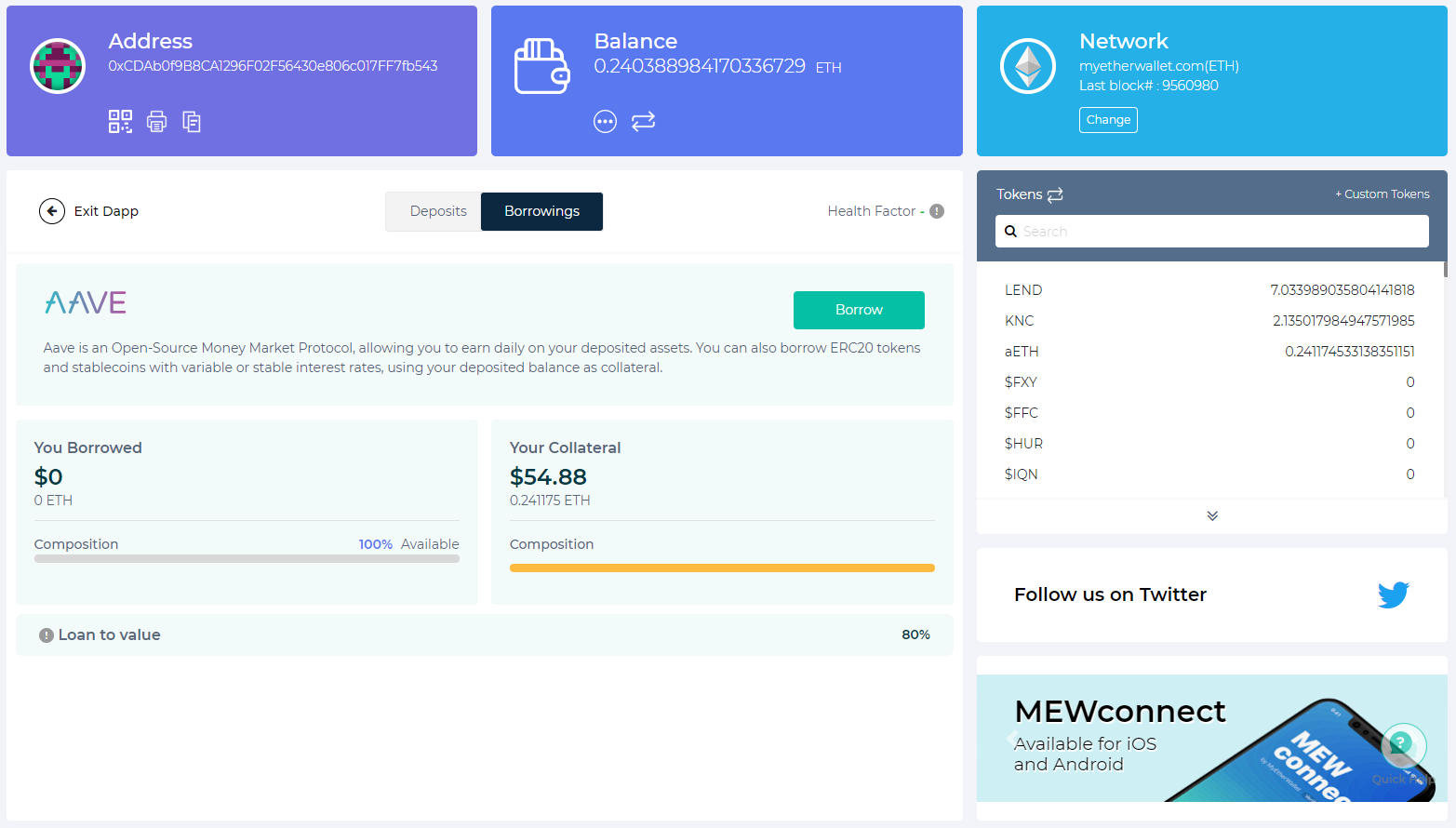Click the token list scrollbar
Viewport: 1456px width, 828px height.
pyautogui.click(x=1445, y=270)
